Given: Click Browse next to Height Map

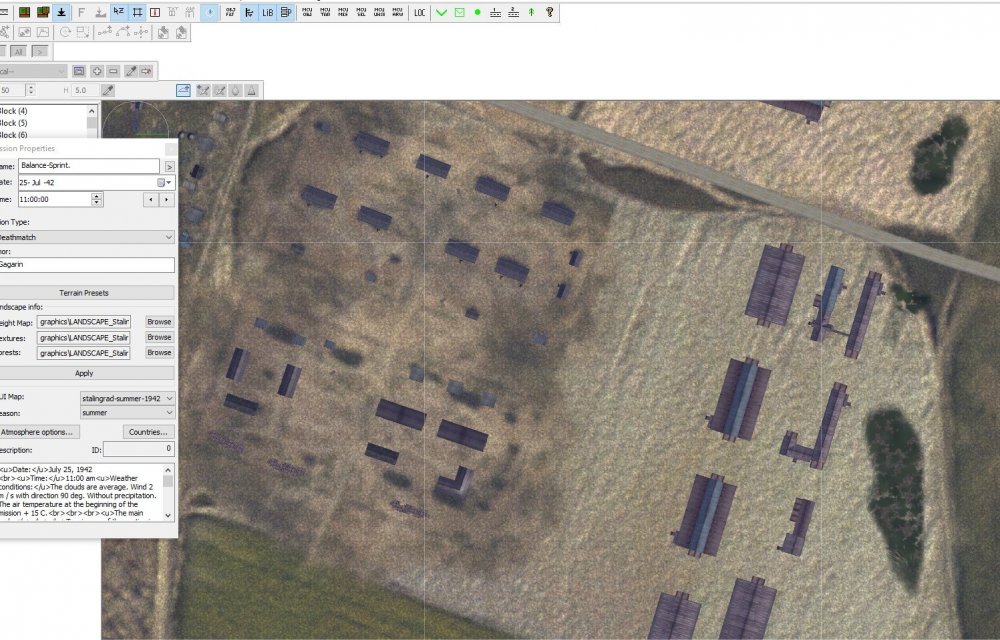Looking at the screenshot, I should coord(159,322).
